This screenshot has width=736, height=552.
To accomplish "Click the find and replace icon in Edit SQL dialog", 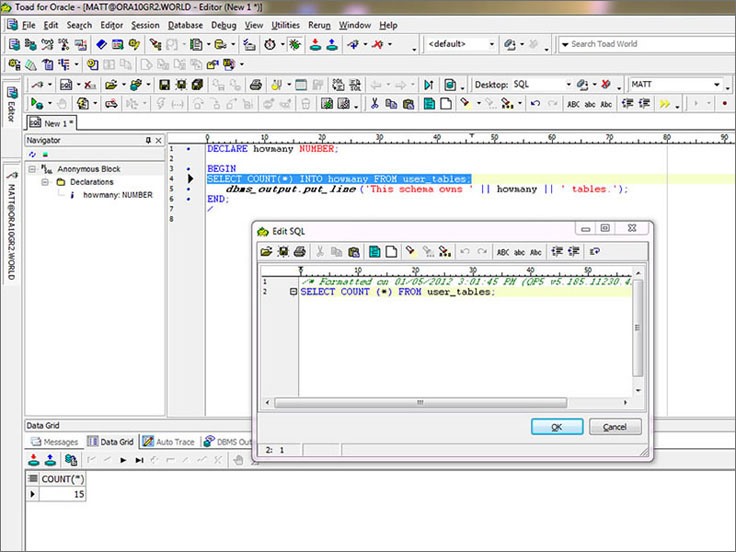I will (x=444, y=252).
